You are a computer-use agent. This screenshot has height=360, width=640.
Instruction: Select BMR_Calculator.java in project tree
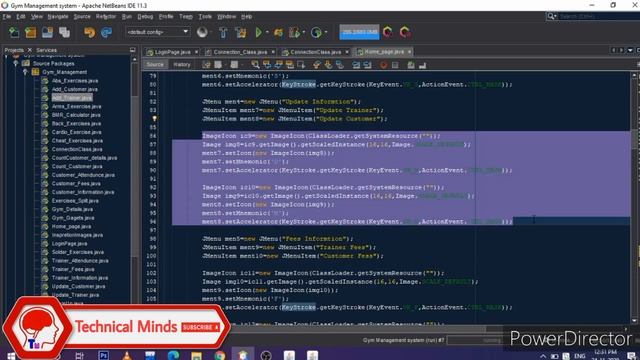tap(76, 115)
